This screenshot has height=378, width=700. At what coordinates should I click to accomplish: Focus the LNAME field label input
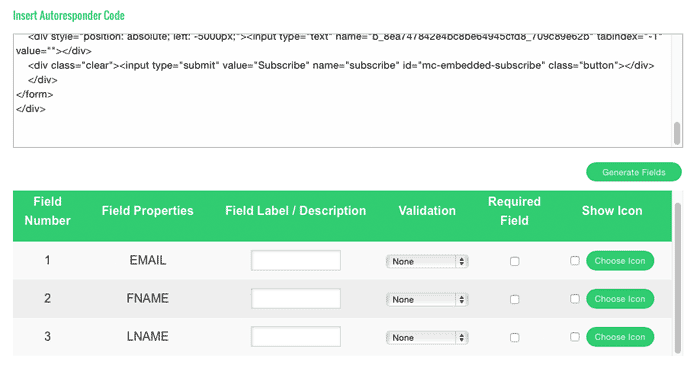(296, 336)
